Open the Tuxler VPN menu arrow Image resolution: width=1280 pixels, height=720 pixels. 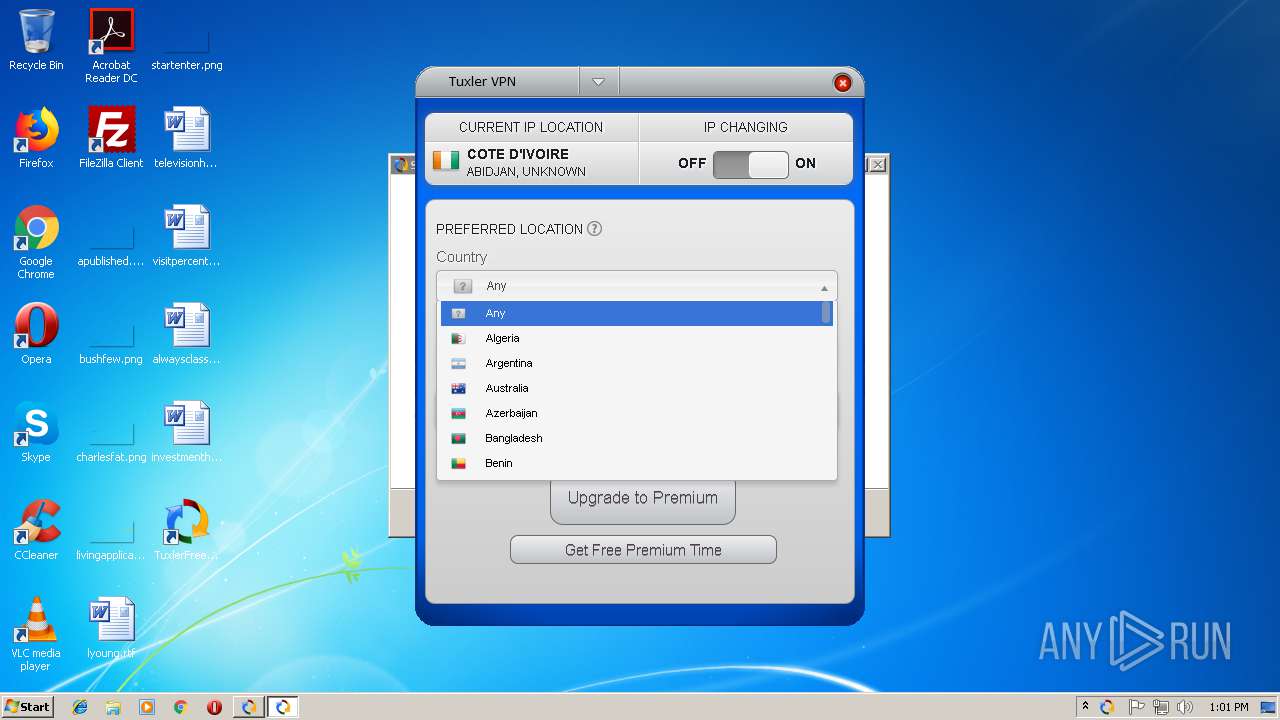click(598, 82)
